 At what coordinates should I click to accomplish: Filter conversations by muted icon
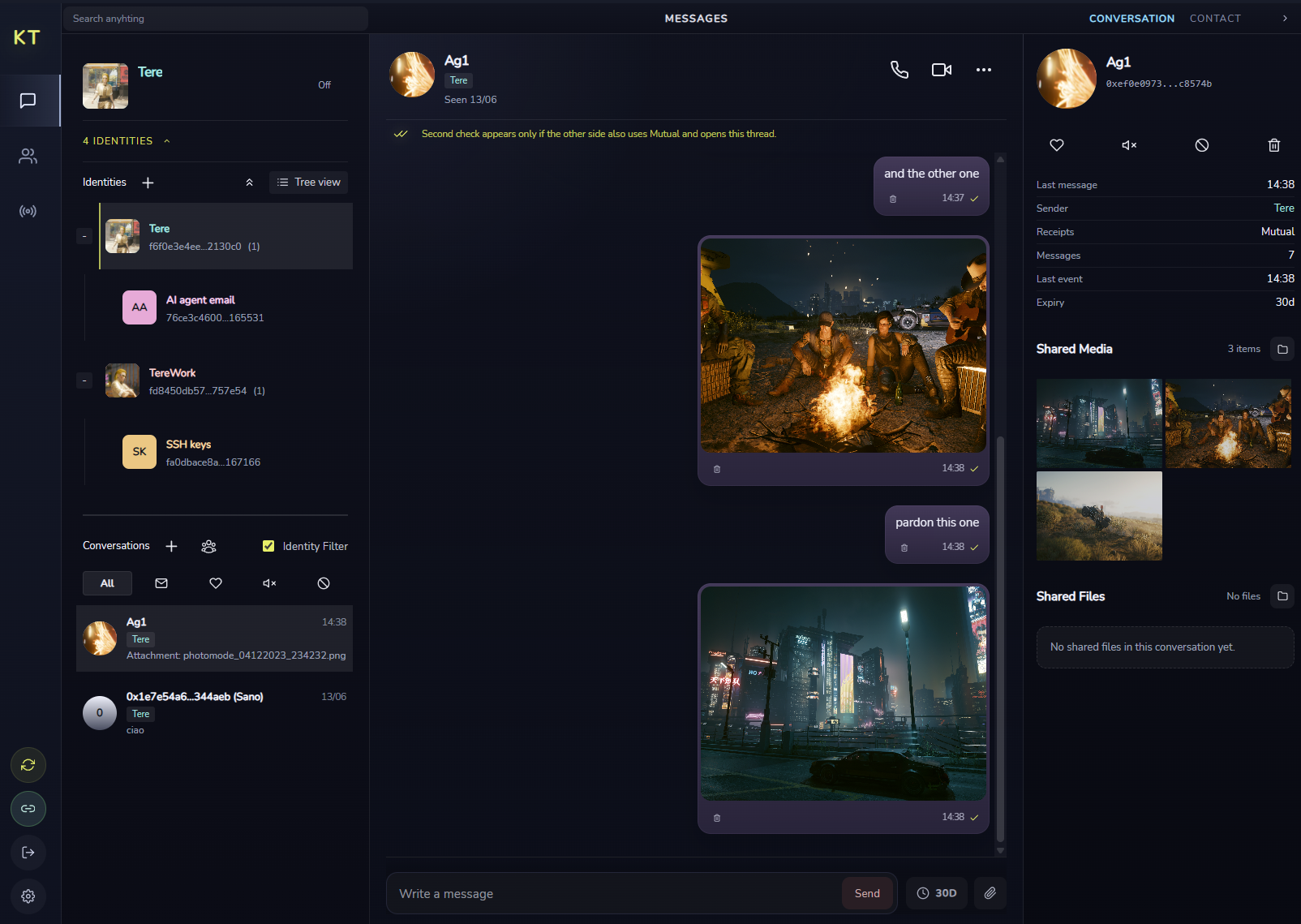269,583
